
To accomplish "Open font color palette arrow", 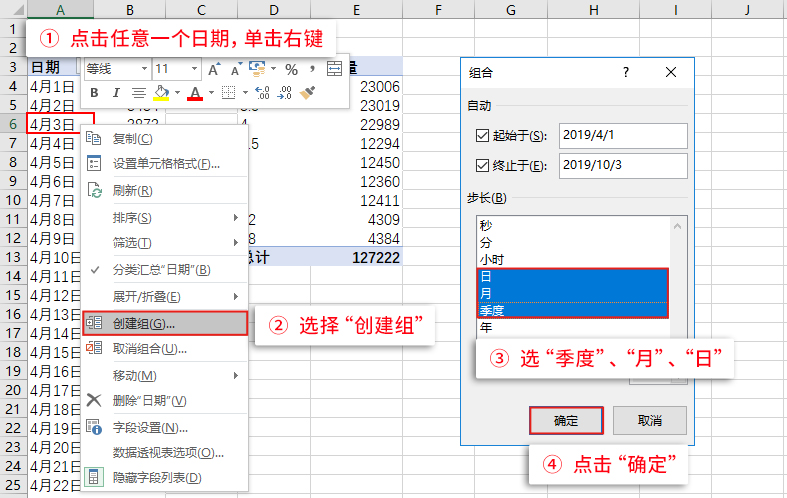I will [x=211, y=93].
